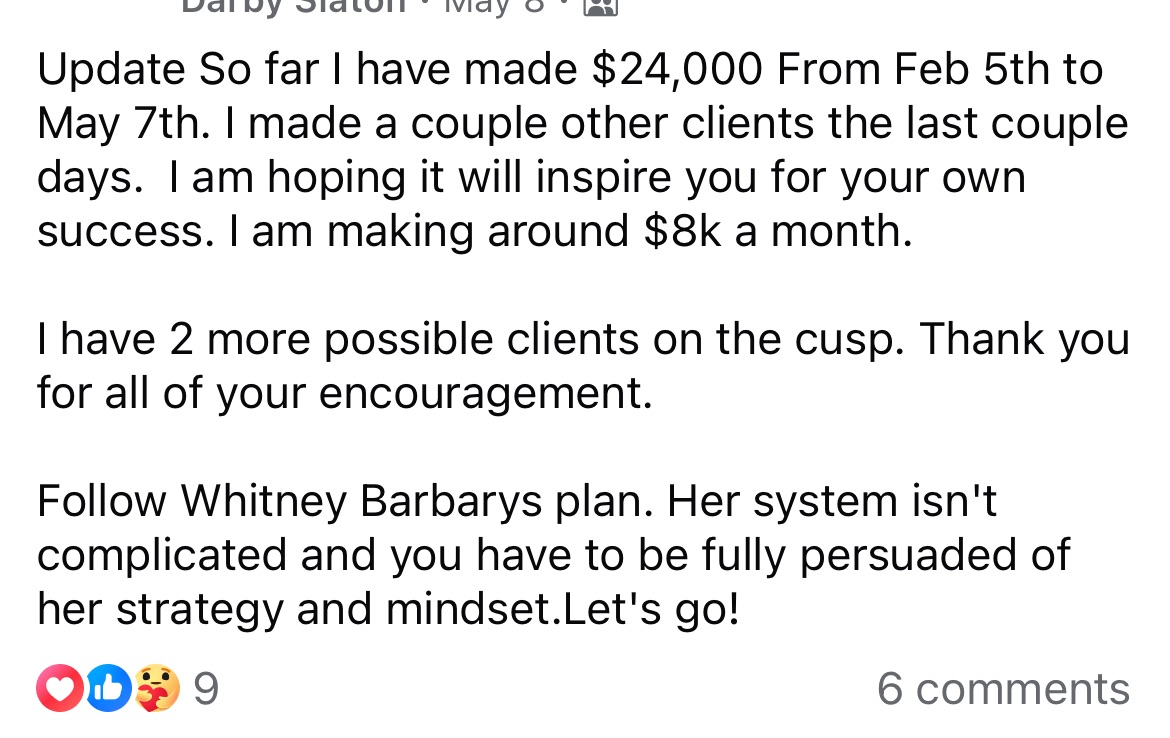1170x738 pixels.
Task: Click the group audience icon beside the date
Action: tap(600, 6)
